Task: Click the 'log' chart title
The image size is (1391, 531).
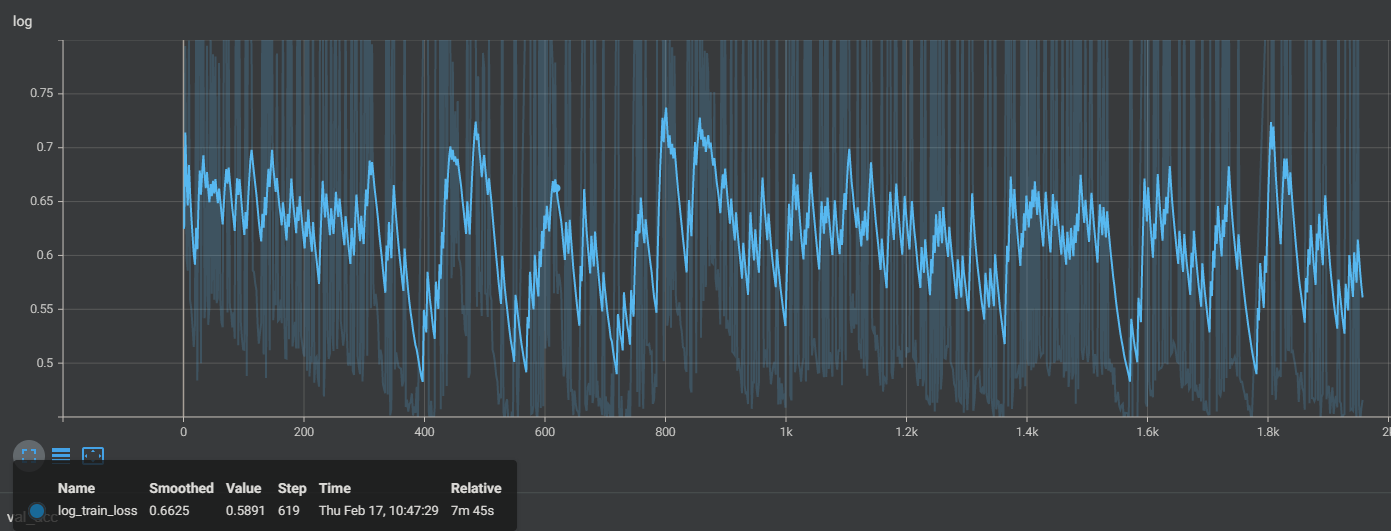Action: (22, 21)
